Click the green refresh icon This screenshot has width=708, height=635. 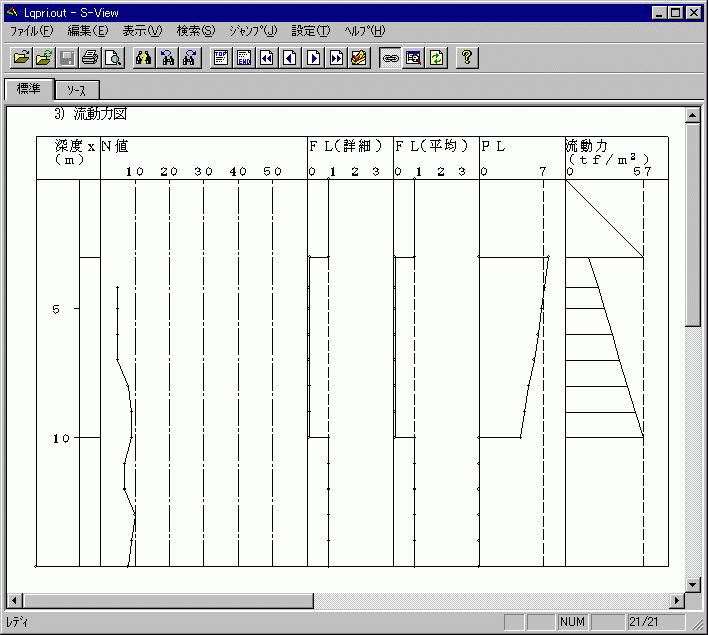pos(436,58)
